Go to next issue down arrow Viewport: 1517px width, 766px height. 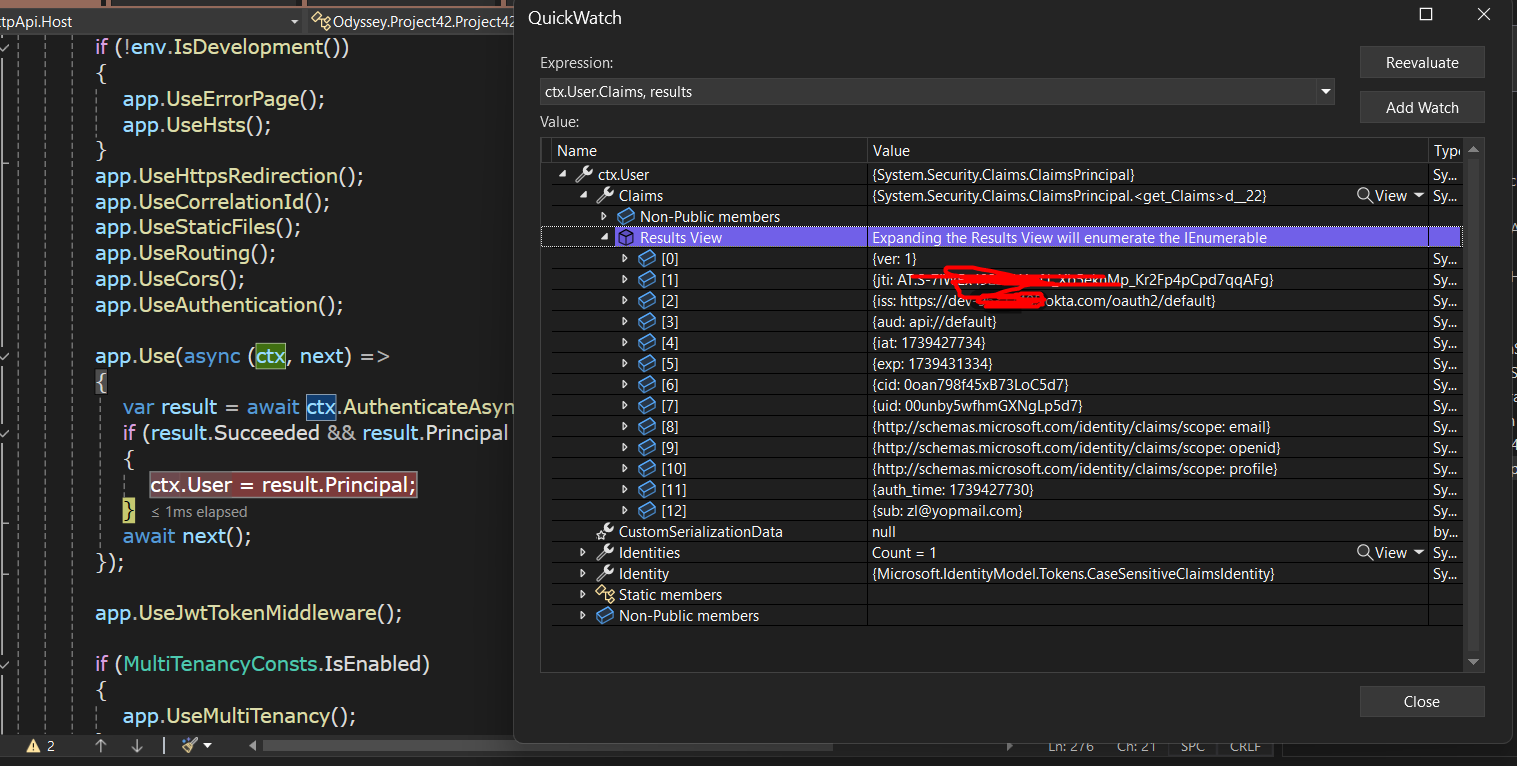[x=137, y=745]
